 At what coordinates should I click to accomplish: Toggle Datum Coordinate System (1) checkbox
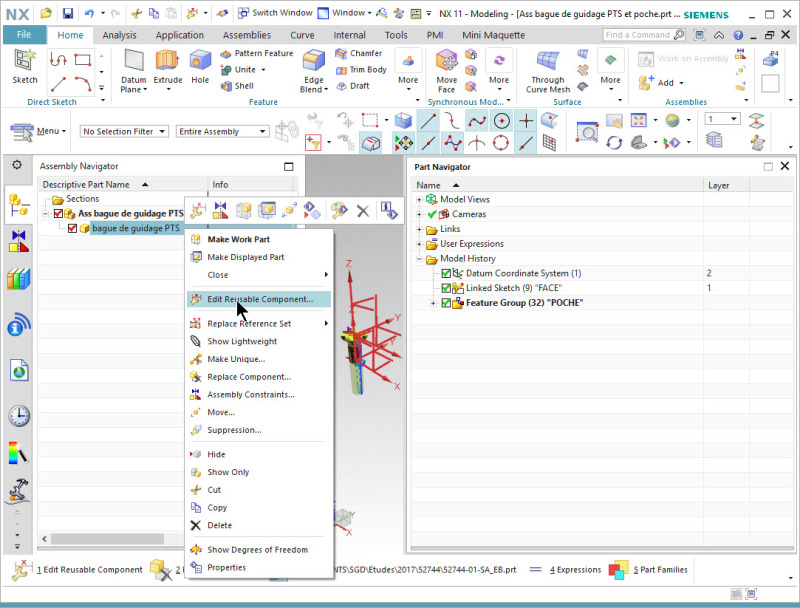pyautogui.click(x=446, y=273)
